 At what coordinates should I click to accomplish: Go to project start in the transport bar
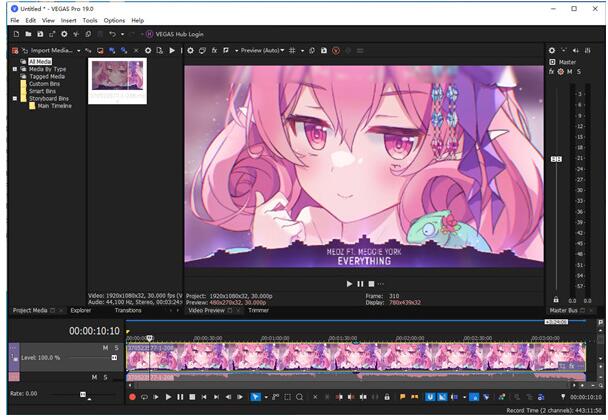point(204,397)
